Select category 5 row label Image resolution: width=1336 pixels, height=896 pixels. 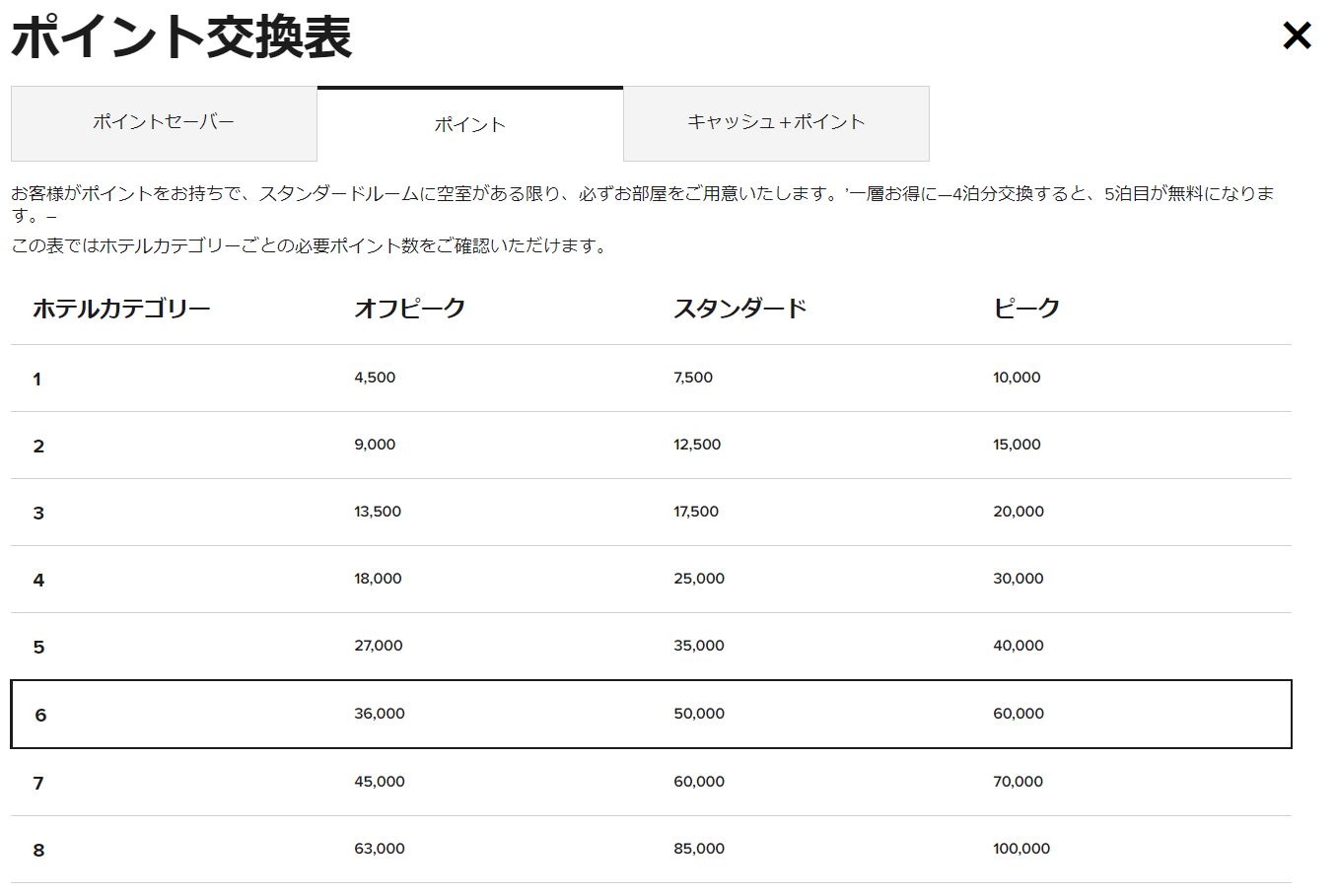coord(38,648)
